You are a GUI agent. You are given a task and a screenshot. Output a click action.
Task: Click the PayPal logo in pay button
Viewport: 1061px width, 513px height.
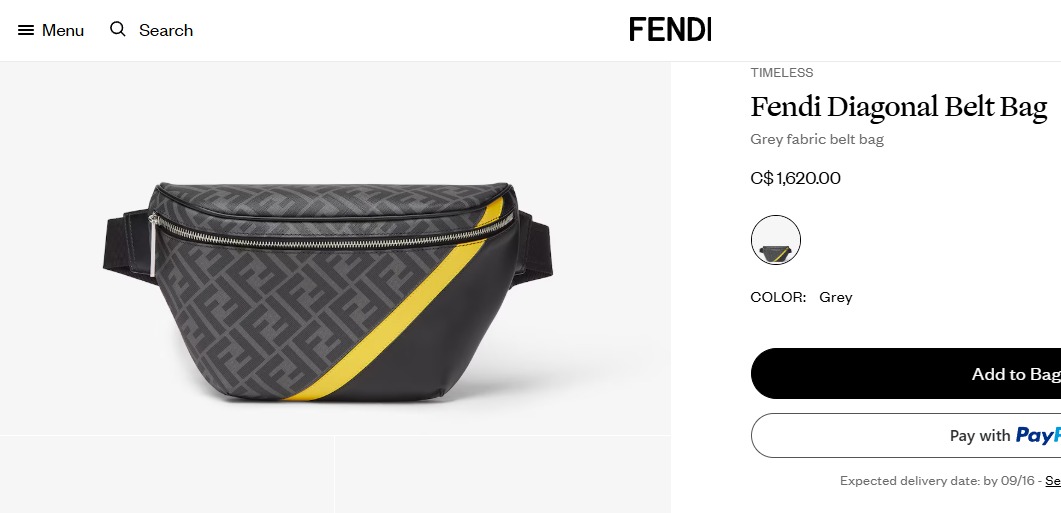[x=1038, y=435]
